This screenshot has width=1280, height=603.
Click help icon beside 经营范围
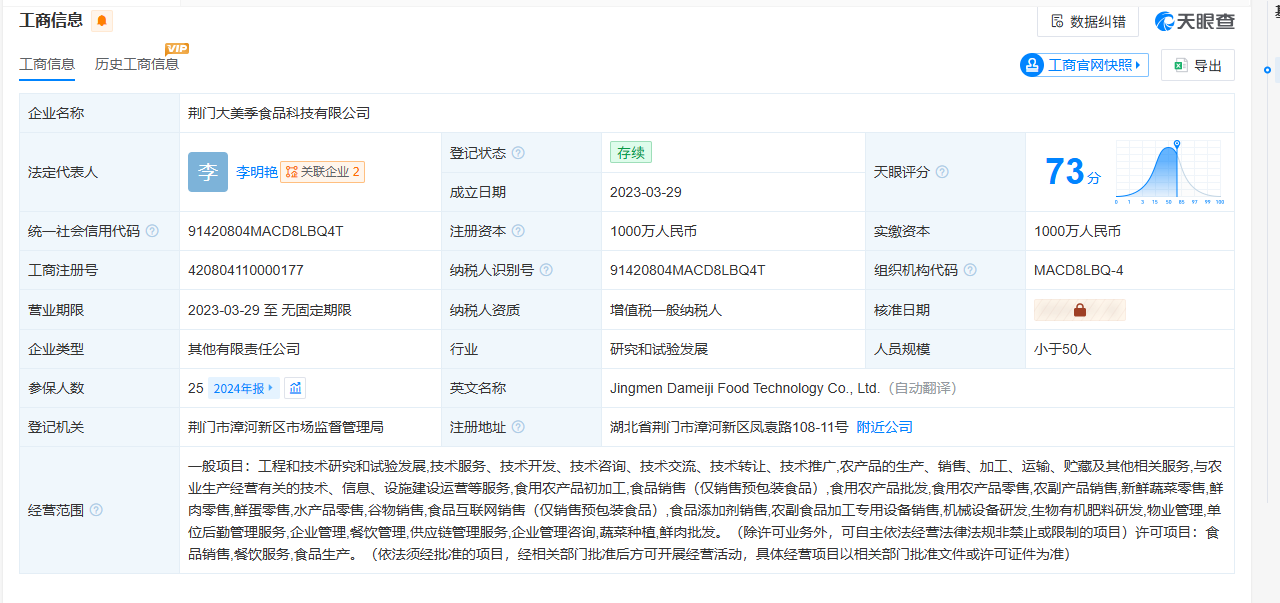pos(96,510)
